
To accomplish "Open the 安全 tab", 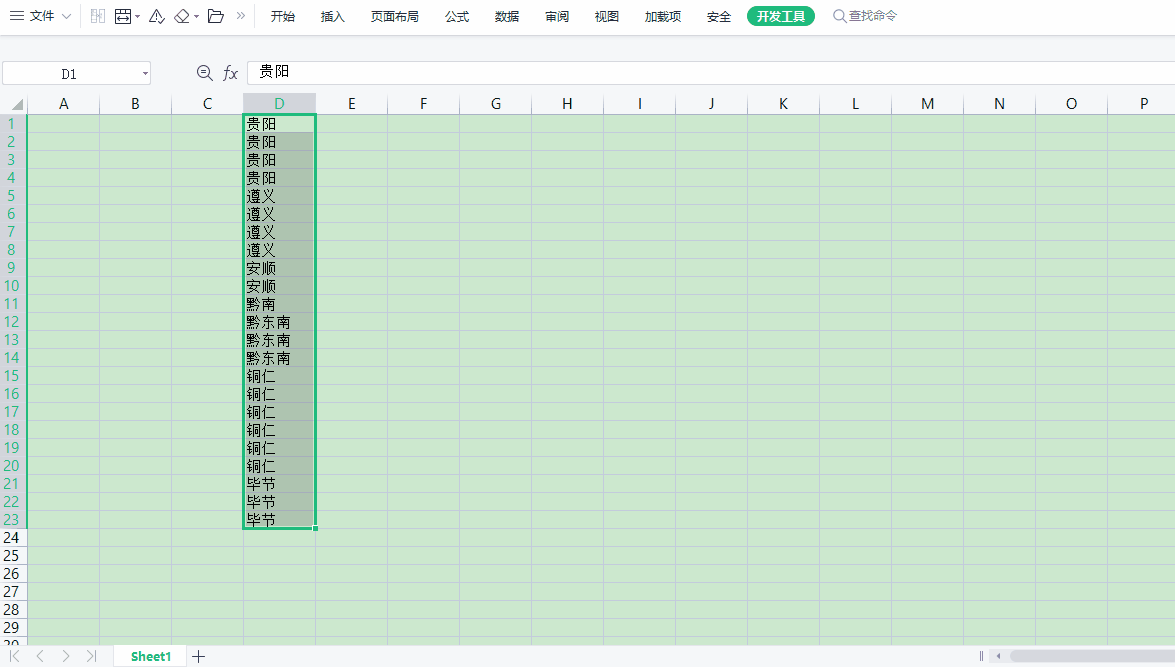I will (719, 16).
